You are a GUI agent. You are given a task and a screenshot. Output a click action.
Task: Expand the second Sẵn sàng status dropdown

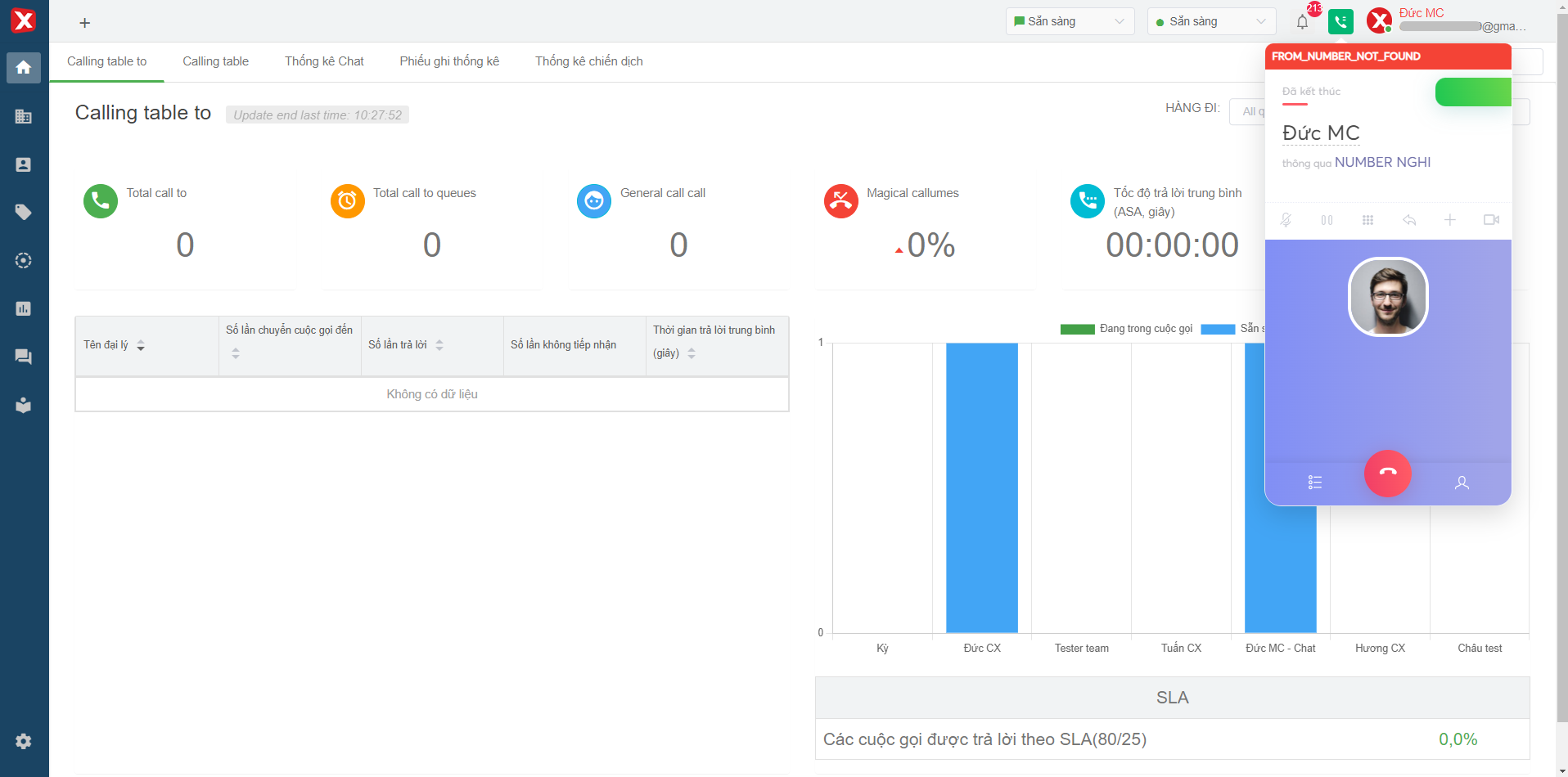tap(1211, 21)
